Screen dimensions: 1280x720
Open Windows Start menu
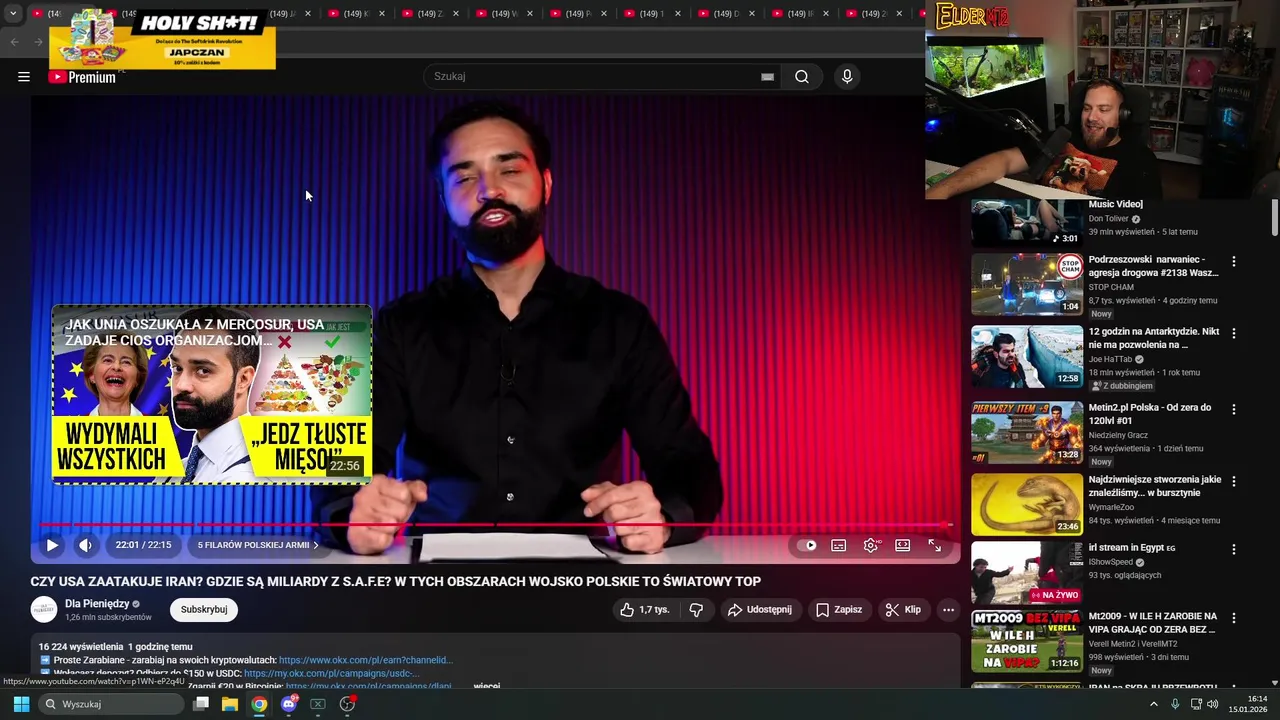pos(21,704)
